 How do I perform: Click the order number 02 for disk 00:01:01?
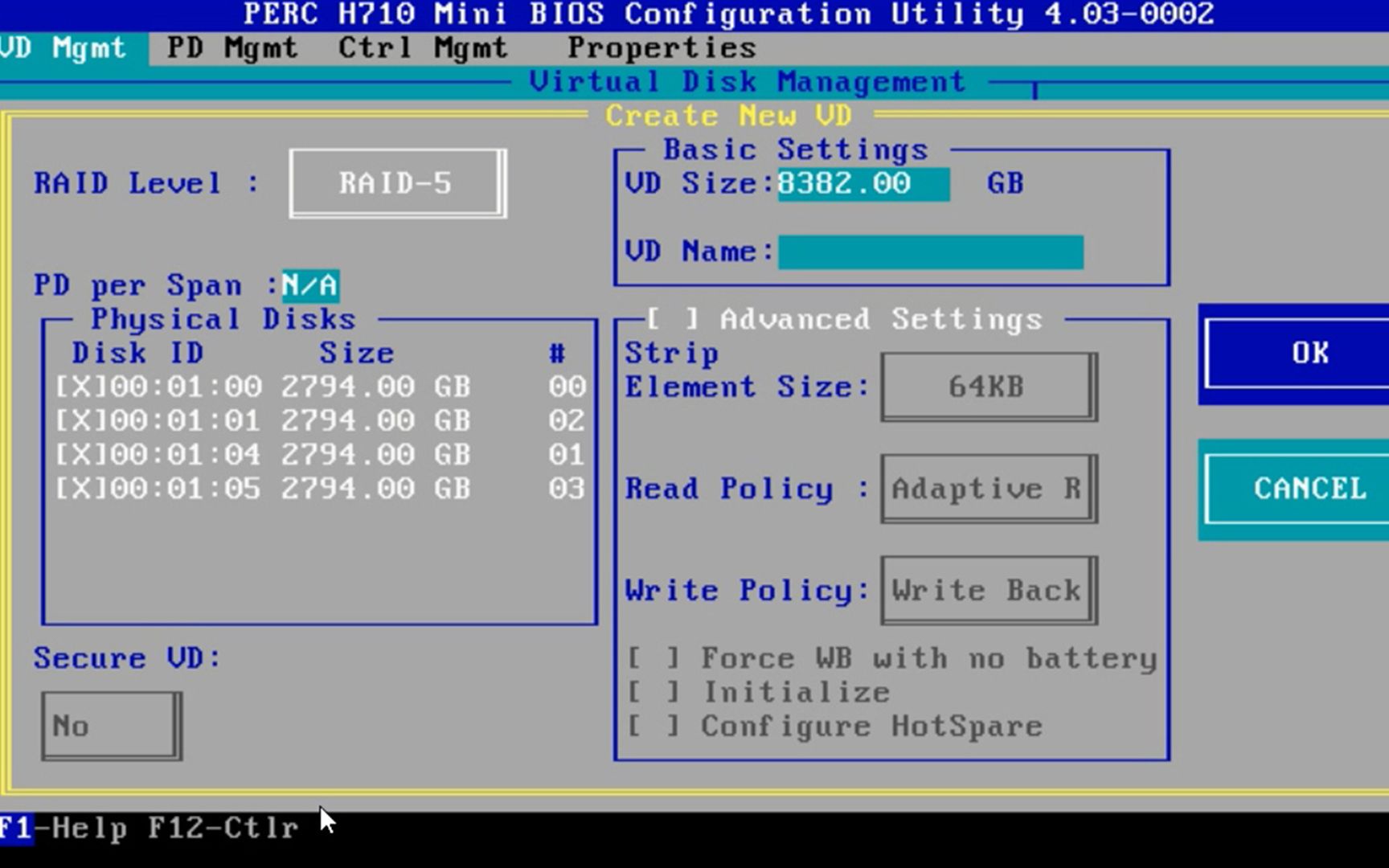click(567, 421)
